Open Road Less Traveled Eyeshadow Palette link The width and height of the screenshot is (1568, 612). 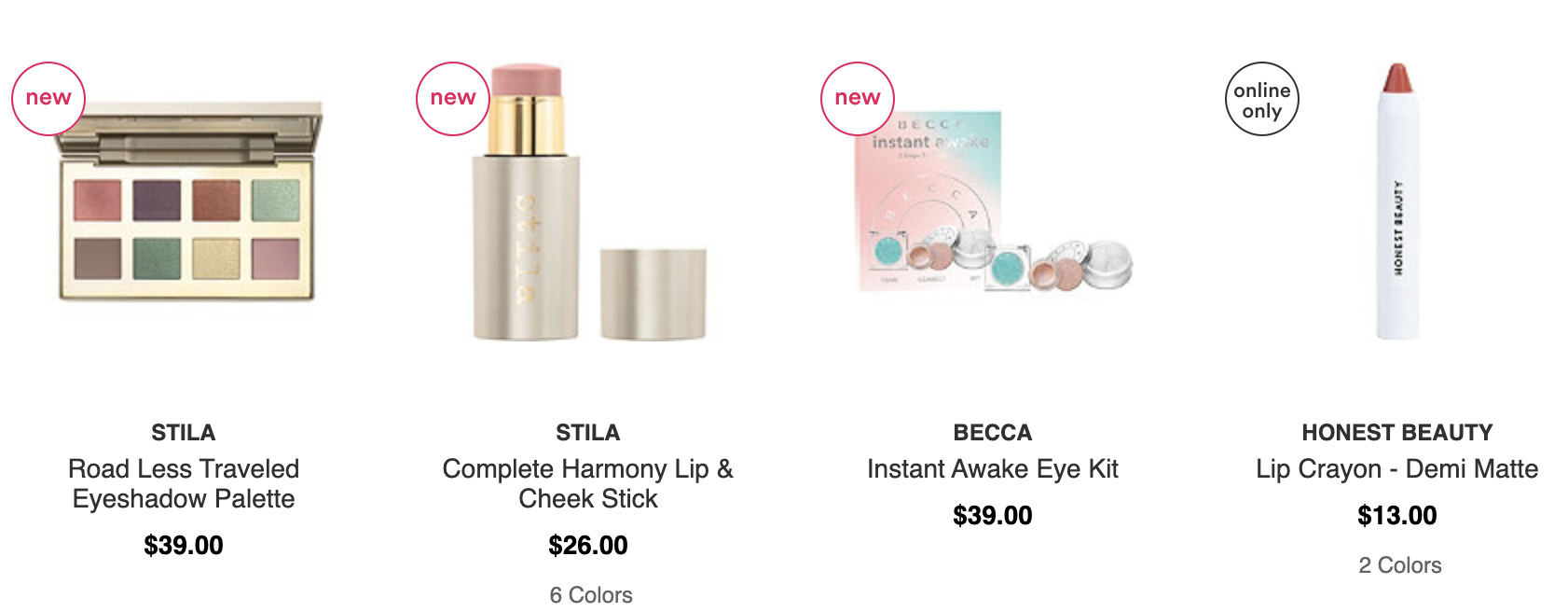tap(184, 483)
